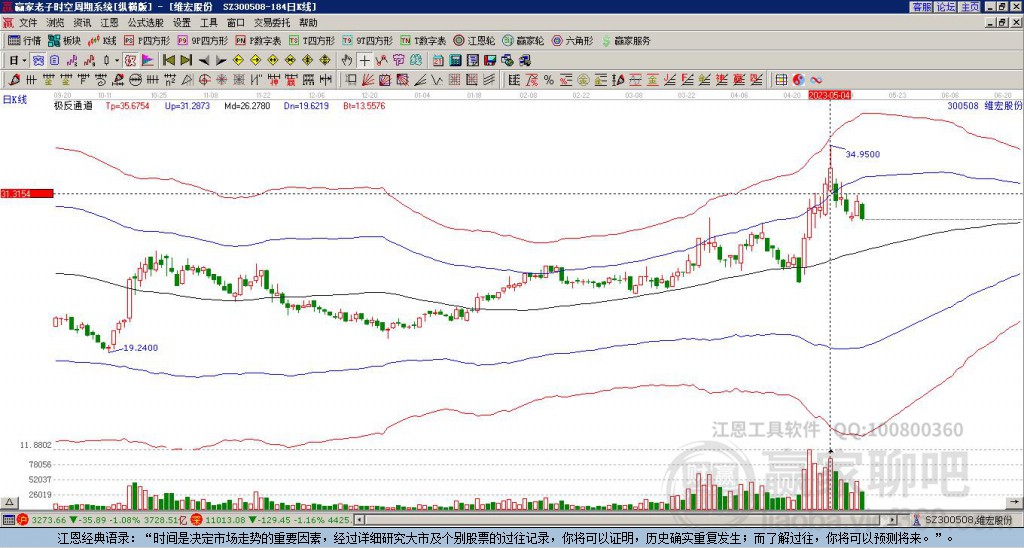
Task: Click the 主页 button at top right
Action: click(x=969, y=7)
